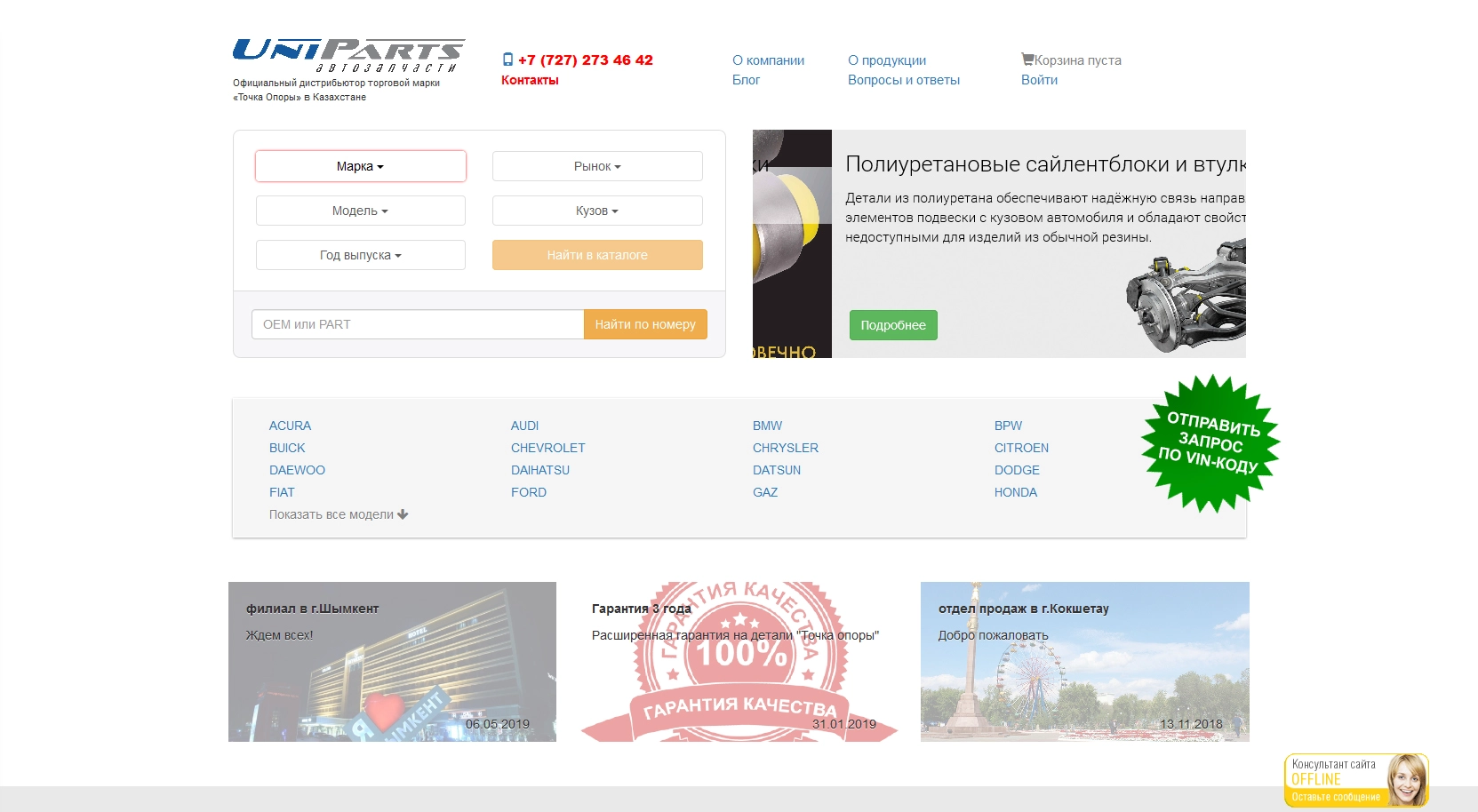Select the CHEVROLET brand
The image size is (1478, 812).
(547, 448)
